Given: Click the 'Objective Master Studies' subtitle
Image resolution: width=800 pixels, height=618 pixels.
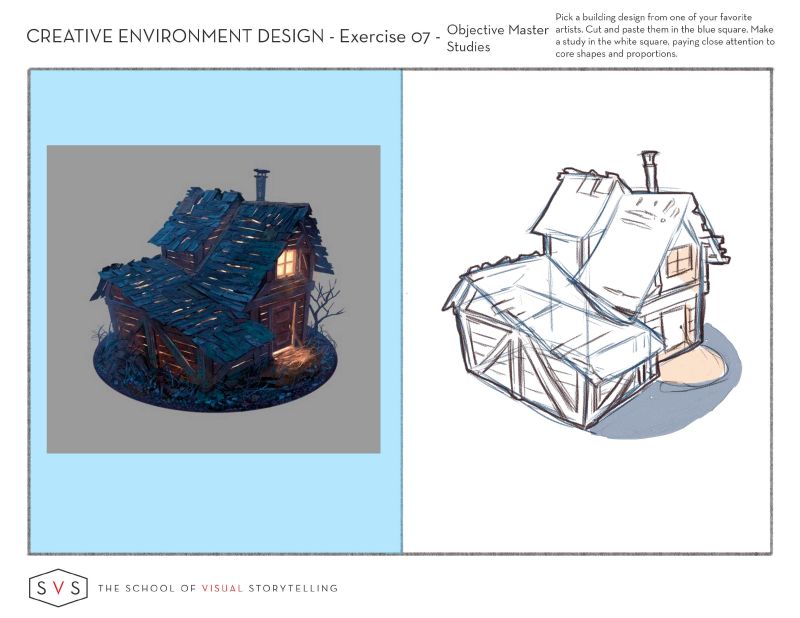Looking at the screenshot, I should coord(497,38).
